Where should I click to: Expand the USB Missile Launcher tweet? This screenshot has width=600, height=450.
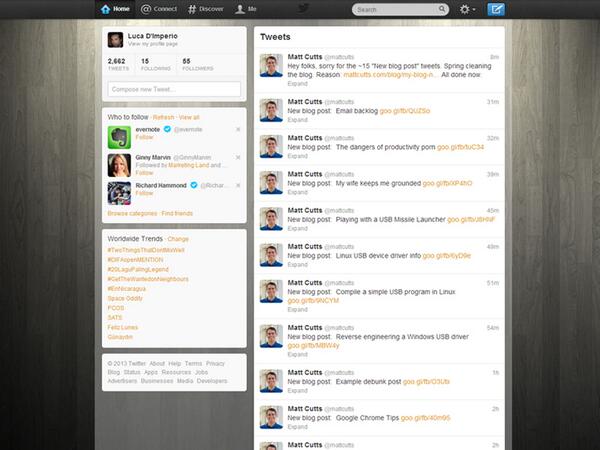coord(297,228)
